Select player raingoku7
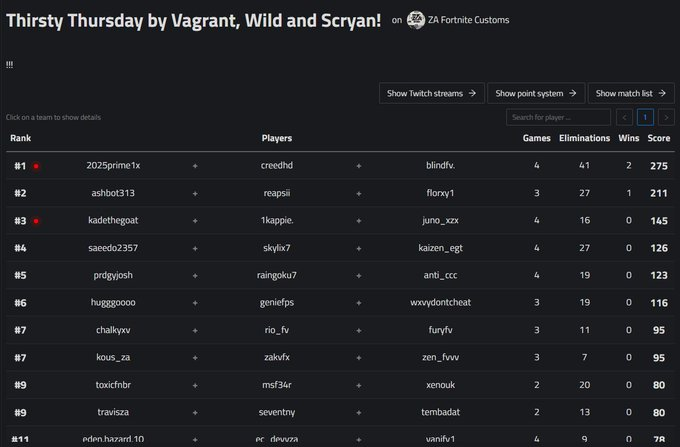 [277, 275]
